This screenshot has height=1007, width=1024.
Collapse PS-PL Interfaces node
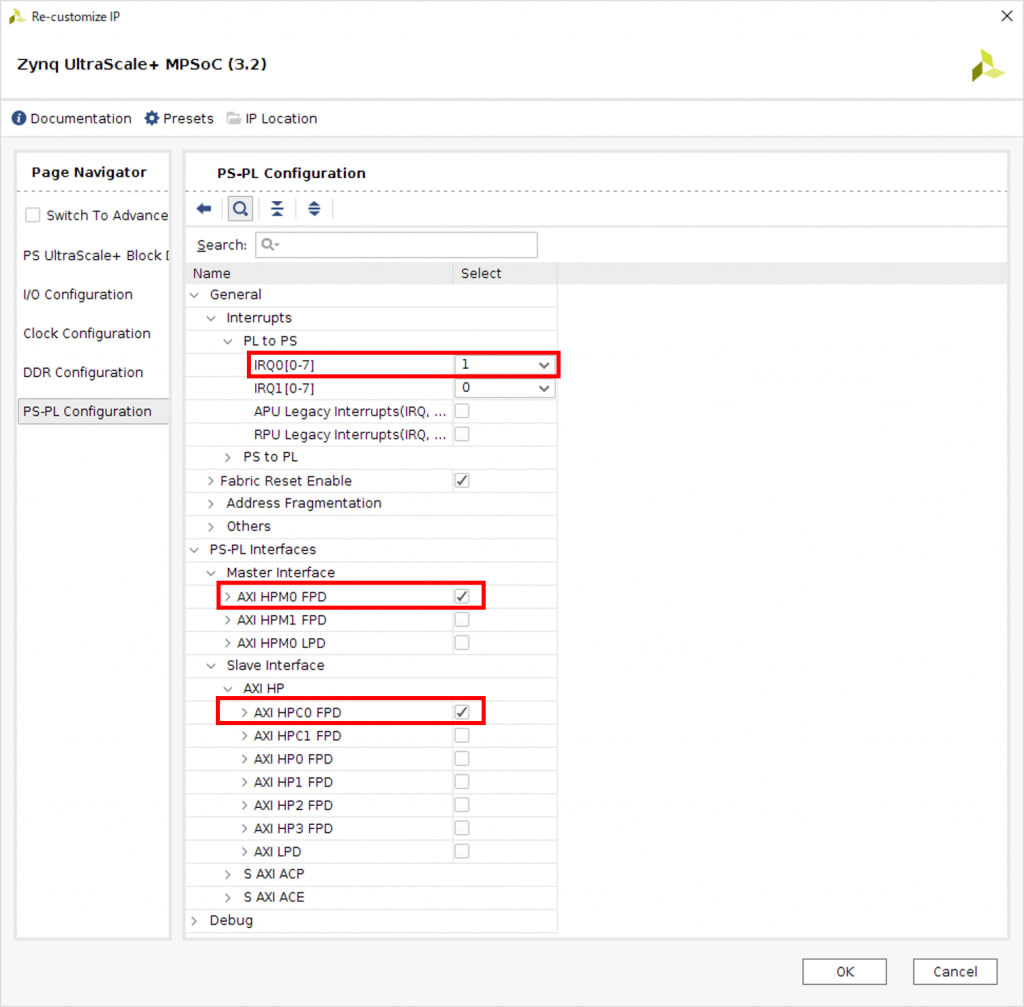pos(195,550)
